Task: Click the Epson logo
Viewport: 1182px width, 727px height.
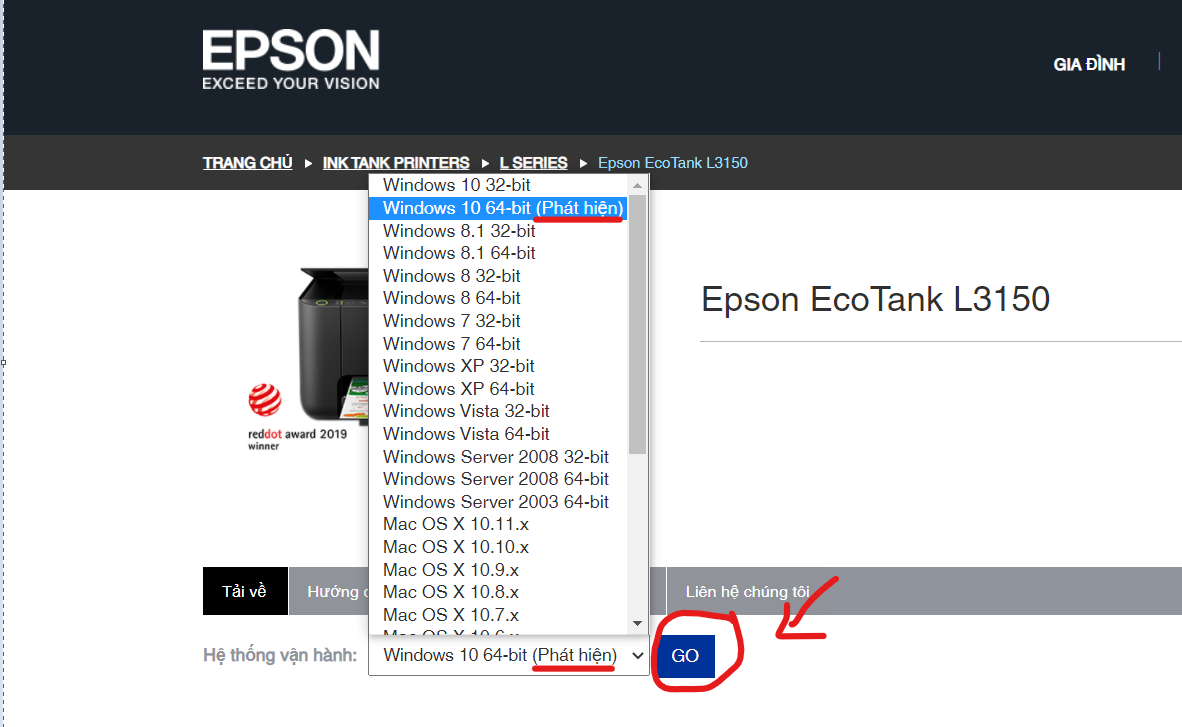Action: (290, 59)
